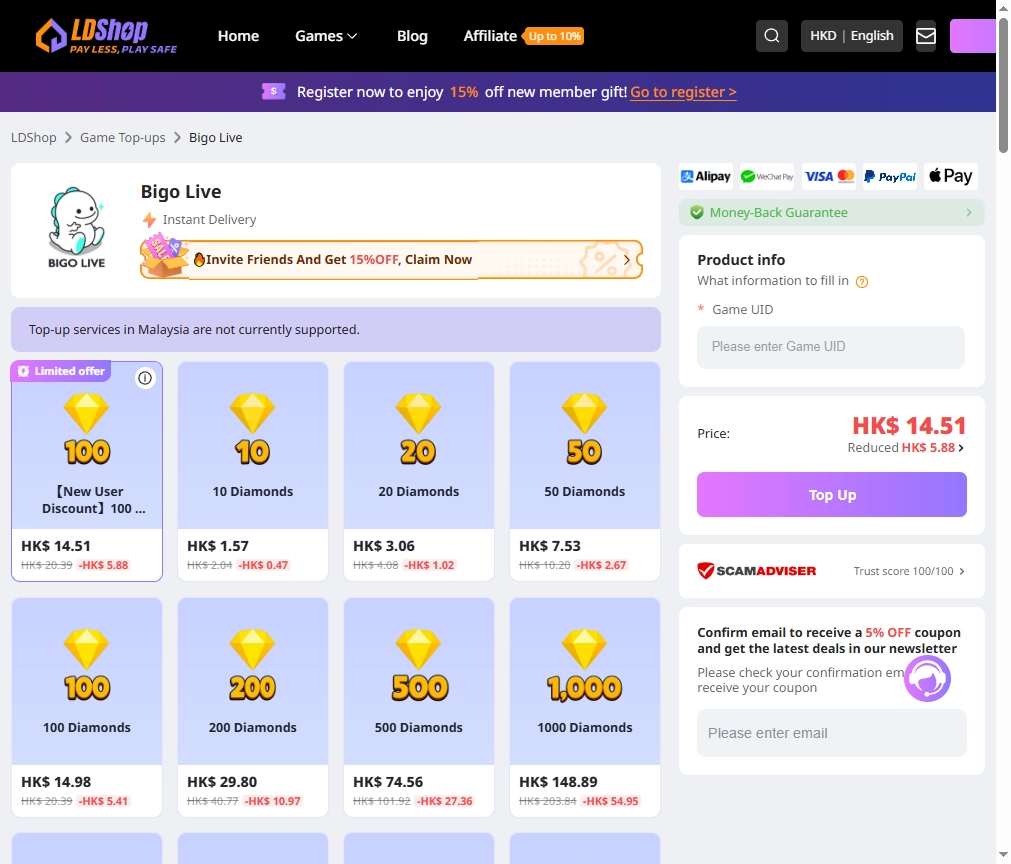This screenshot has height=864, width=1011.
Task: Focus the Game UID input field
Action: coord(831,347)
